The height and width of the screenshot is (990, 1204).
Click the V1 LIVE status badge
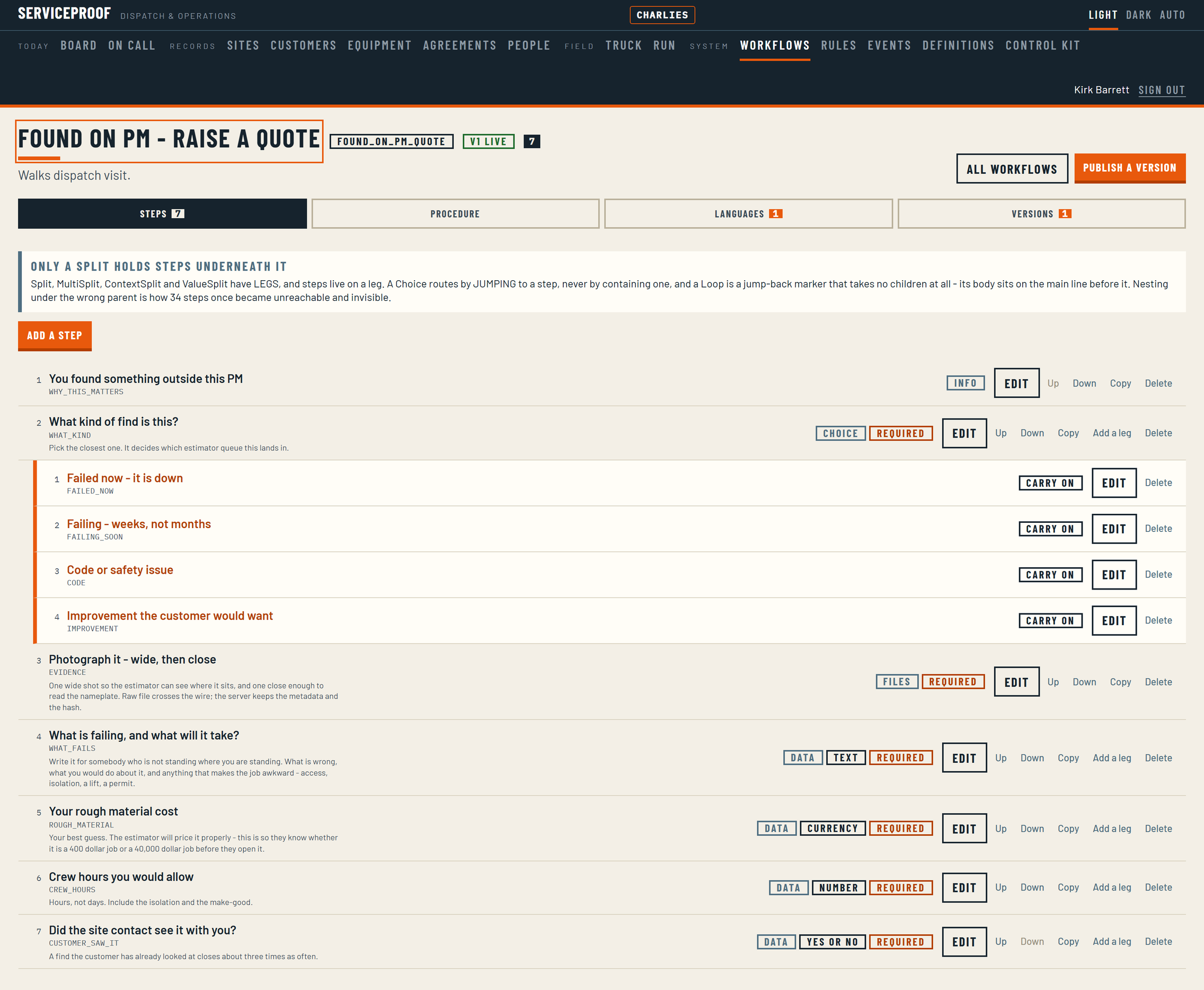489,141
